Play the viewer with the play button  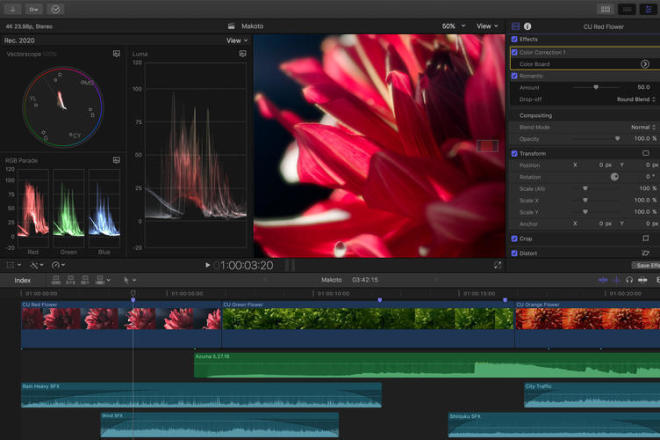[x=207, y=265]
